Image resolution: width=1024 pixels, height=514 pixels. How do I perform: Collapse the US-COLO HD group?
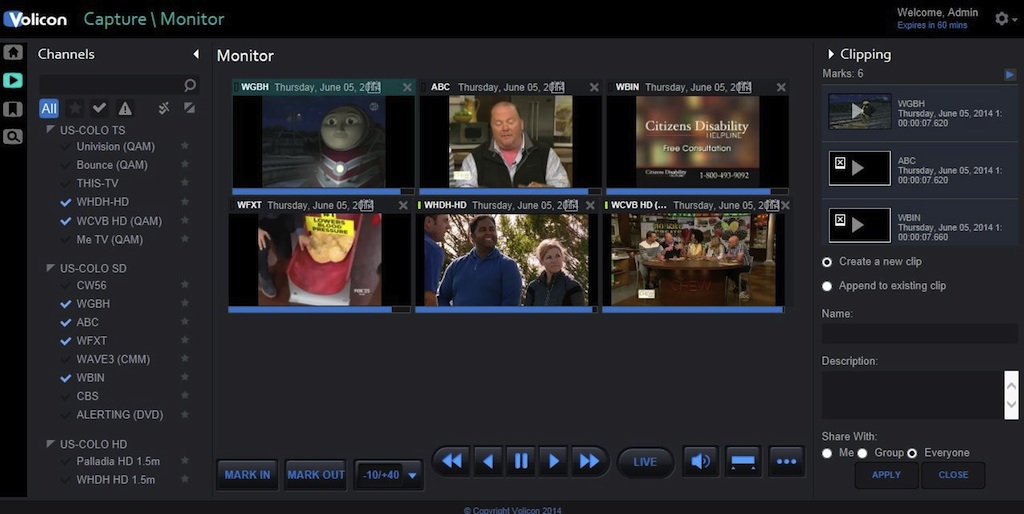pos(50,443)
